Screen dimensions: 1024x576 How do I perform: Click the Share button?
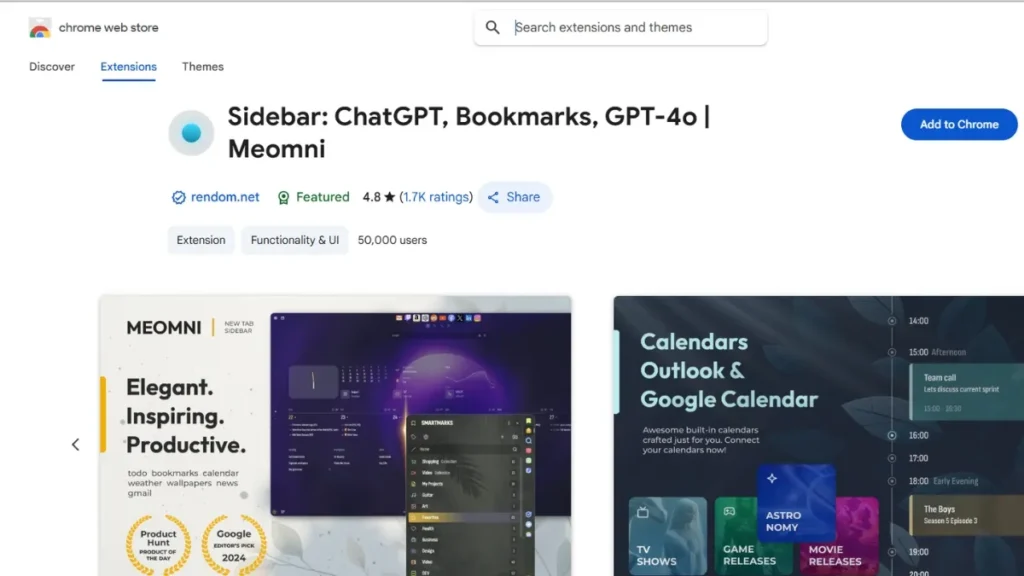click(515, 197)
